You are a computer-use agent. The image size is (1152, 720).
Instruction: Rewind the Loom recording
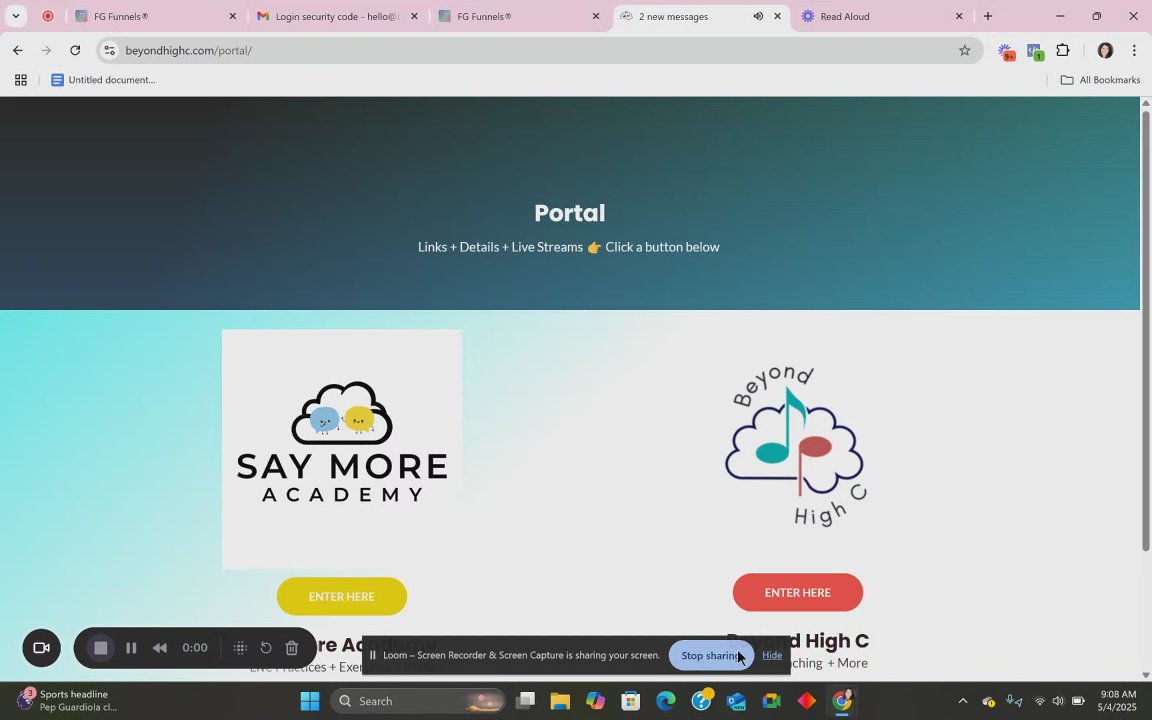coord(159,648)
